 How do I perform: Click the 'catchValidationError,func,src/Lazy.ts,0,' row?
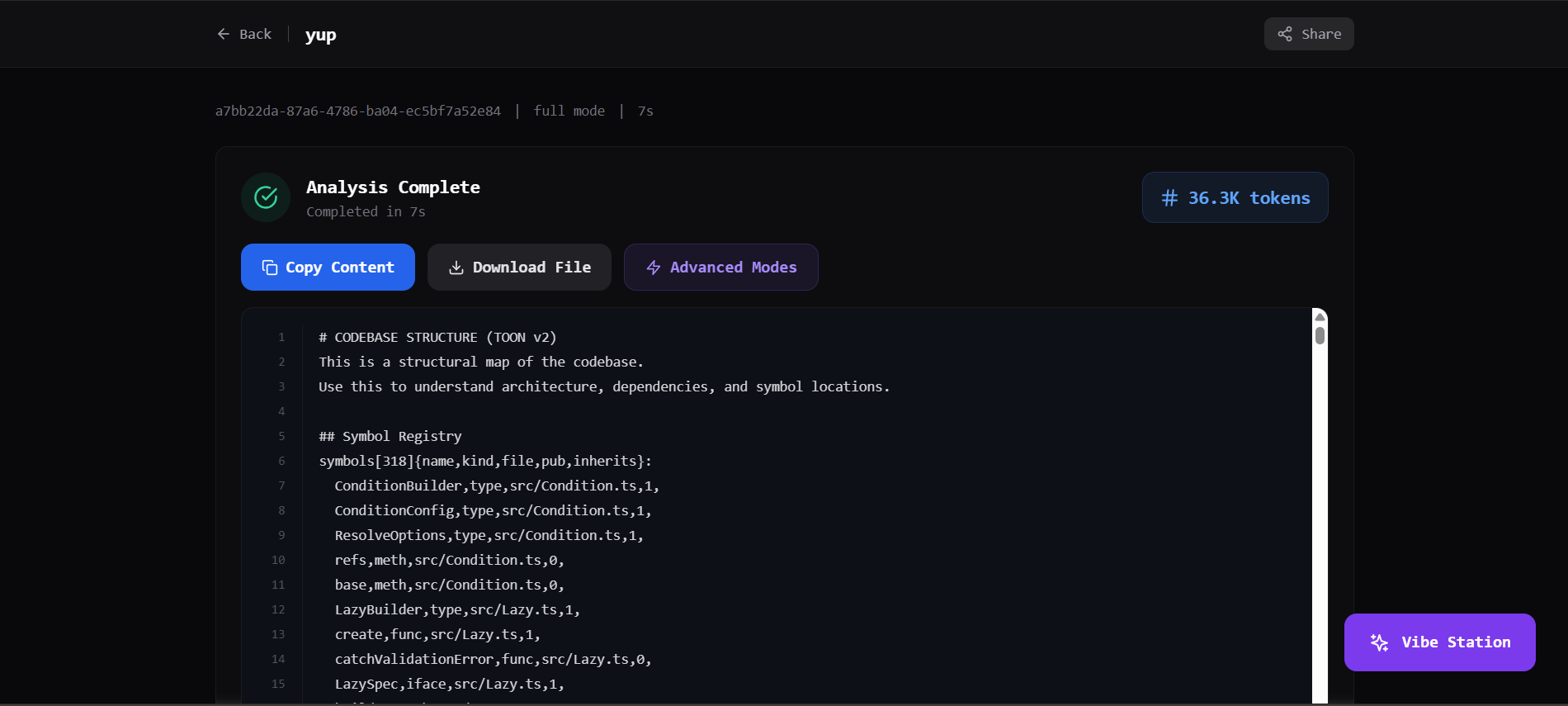tap(493, 659)
